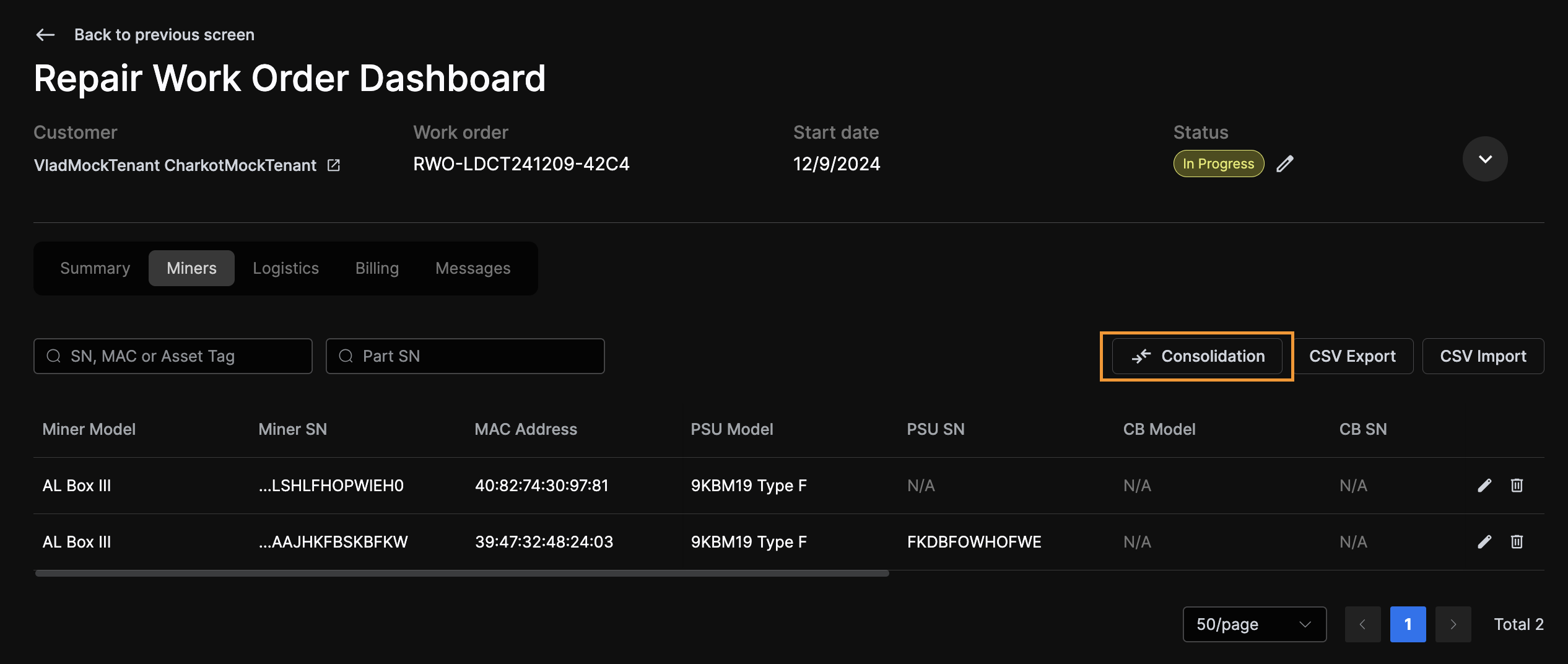
Task: Click the CSV Export button
Action: click(x=1352, y=356)
